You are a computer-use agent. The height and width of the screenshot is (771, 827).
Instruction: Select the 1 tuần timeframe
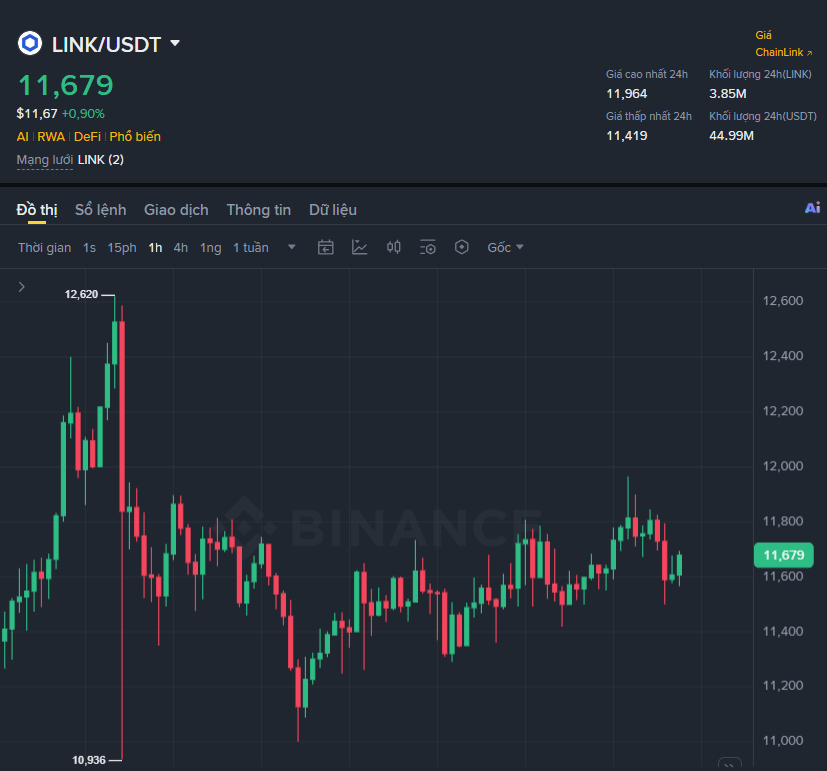[251, 247]
